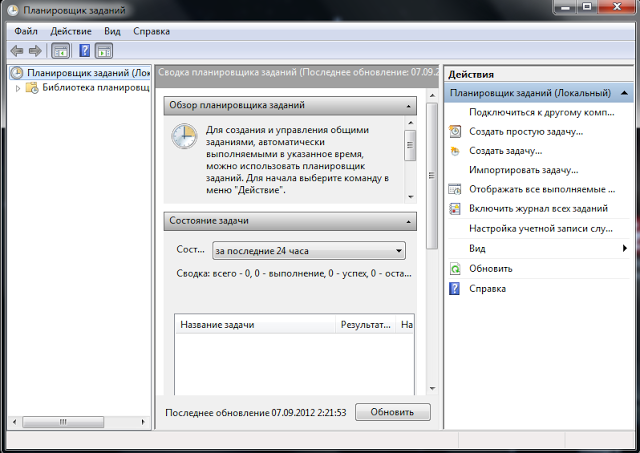Click the Название задачи column header

[x=255, y=325]
